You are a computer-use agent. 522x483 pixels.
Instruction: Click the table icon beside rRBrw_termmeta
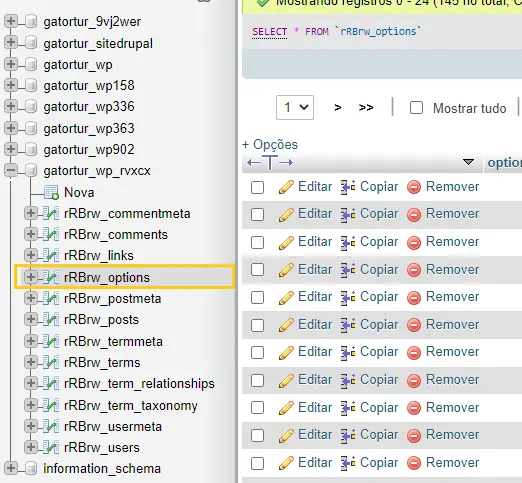pyautogui.click(x=51, y=341)
